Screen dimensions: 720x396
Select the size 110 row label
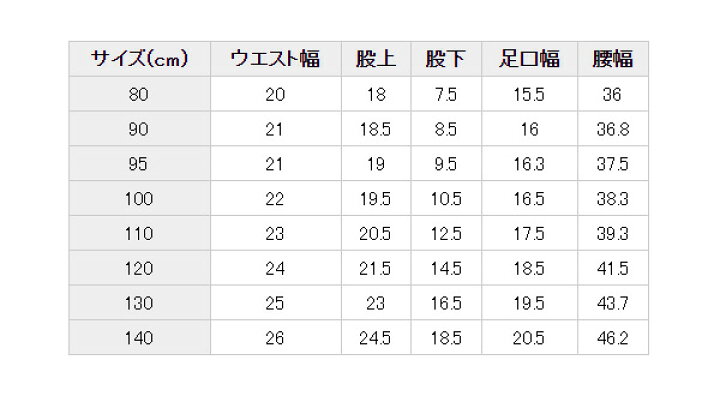[140, 233]
